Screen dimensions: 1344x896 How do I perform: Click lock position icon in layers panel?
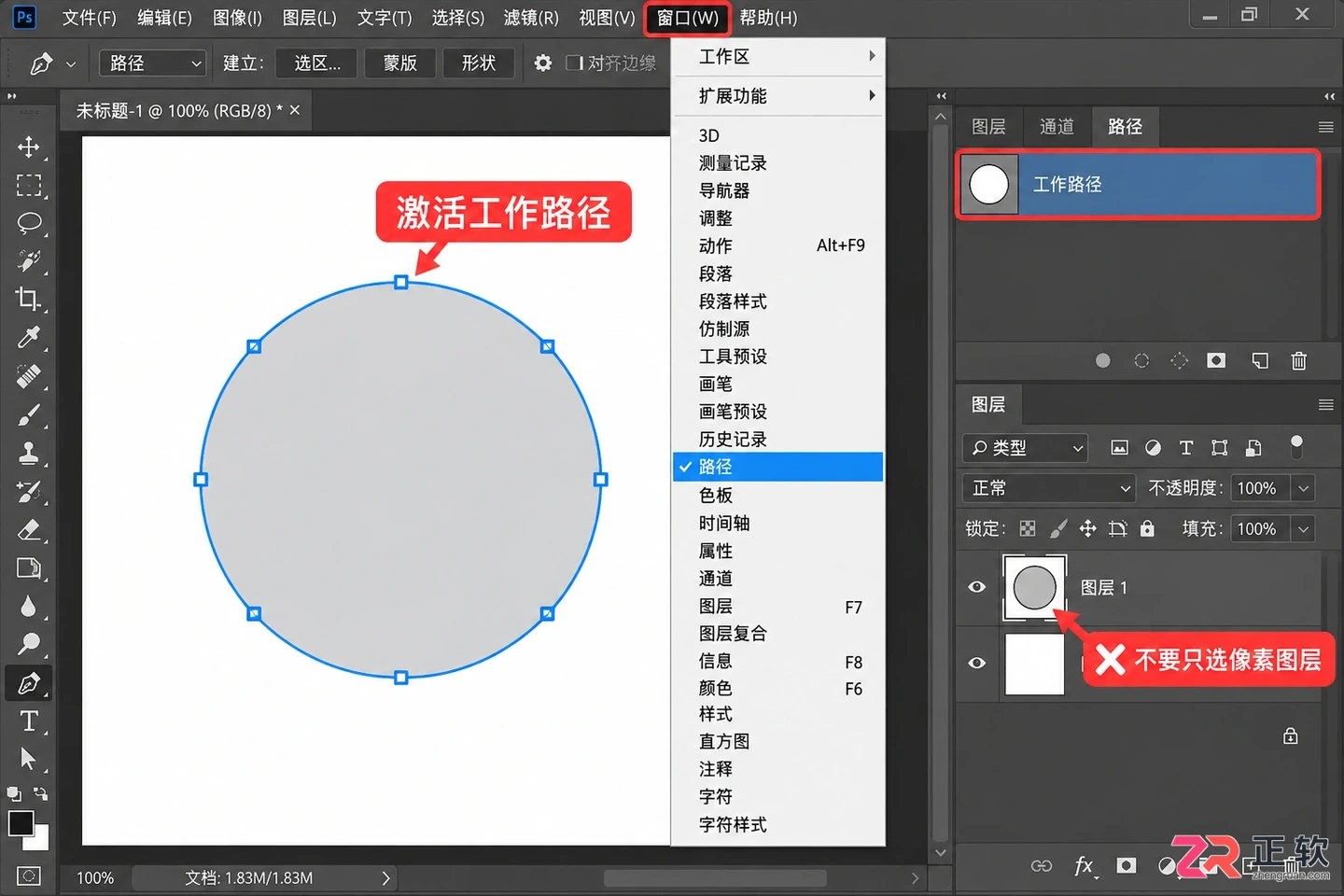coord(1088,529)
